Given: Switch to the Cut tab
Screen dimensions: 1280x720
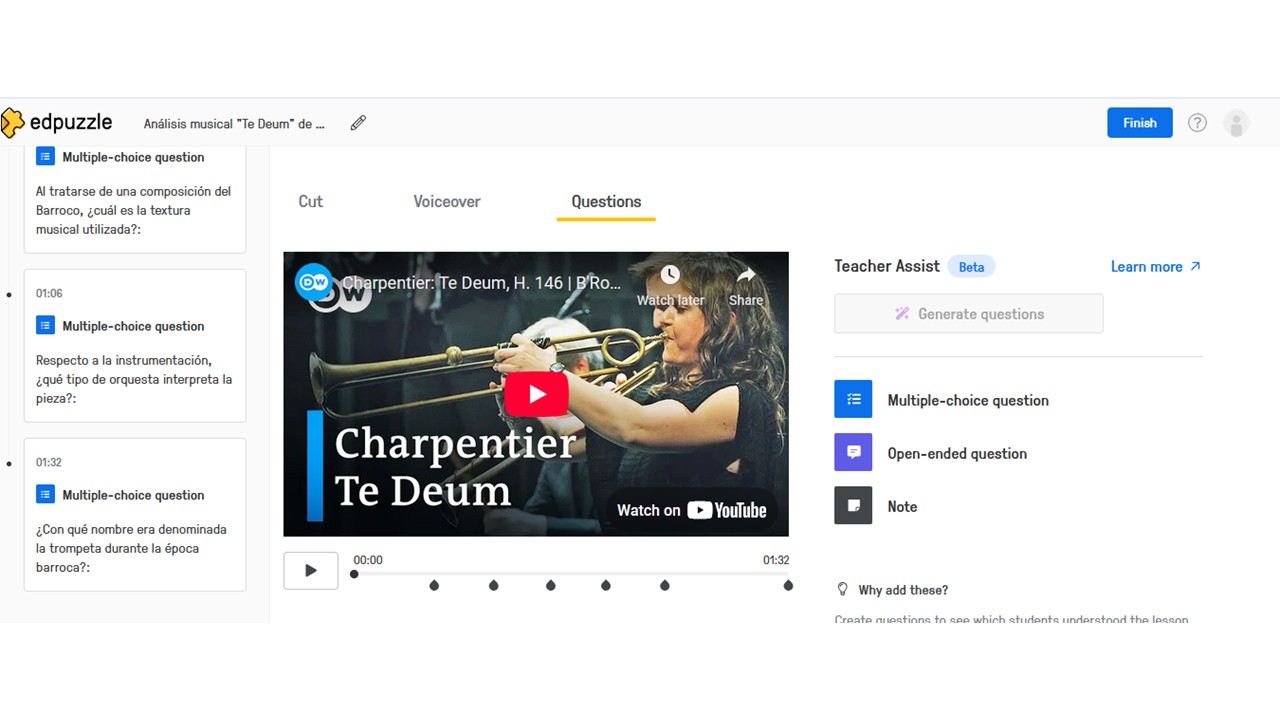Looking at the screenshot, I should [x=310, y=201].
